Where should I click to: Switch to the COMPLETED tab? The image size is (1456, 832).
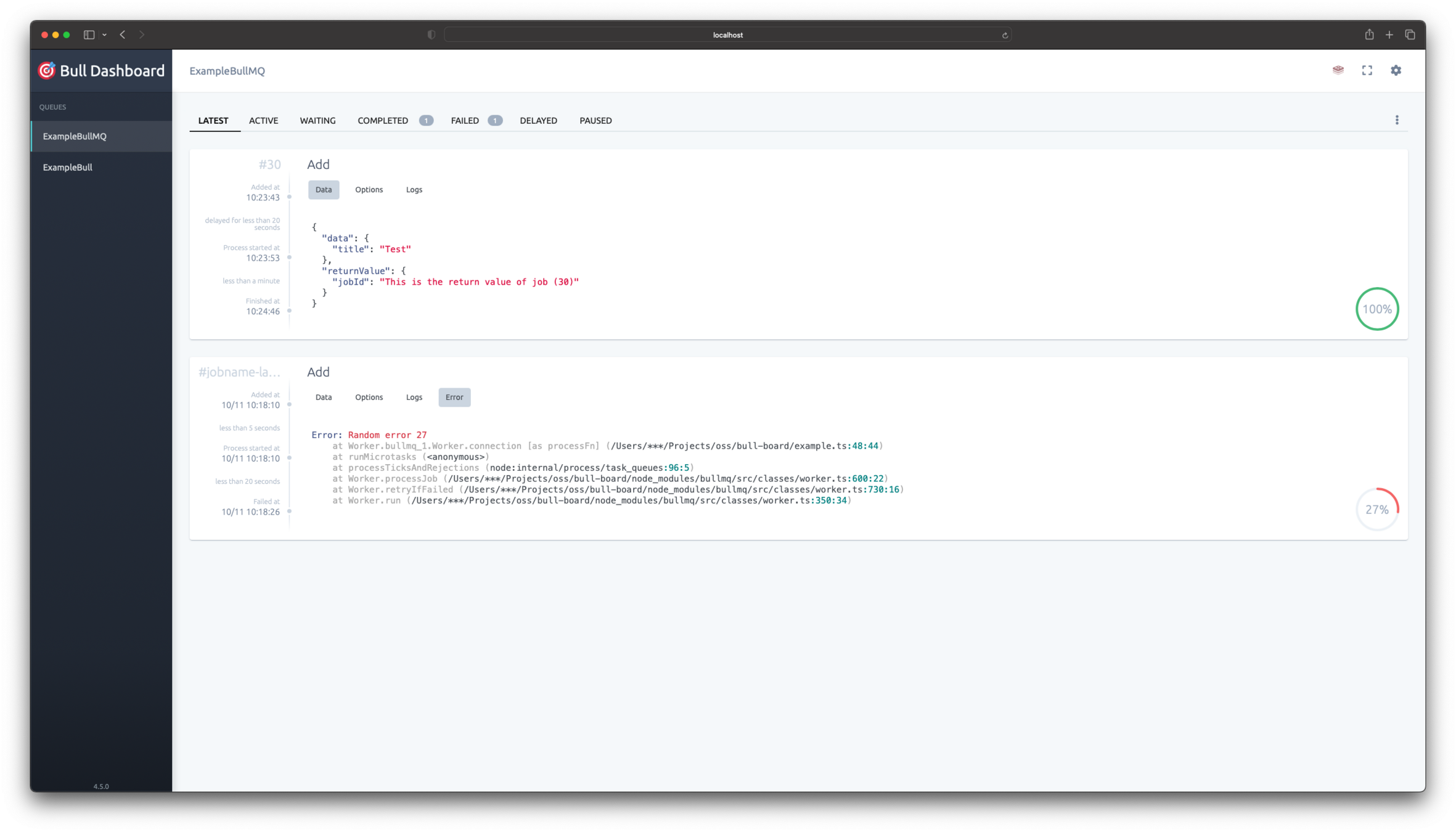[383, 121]
